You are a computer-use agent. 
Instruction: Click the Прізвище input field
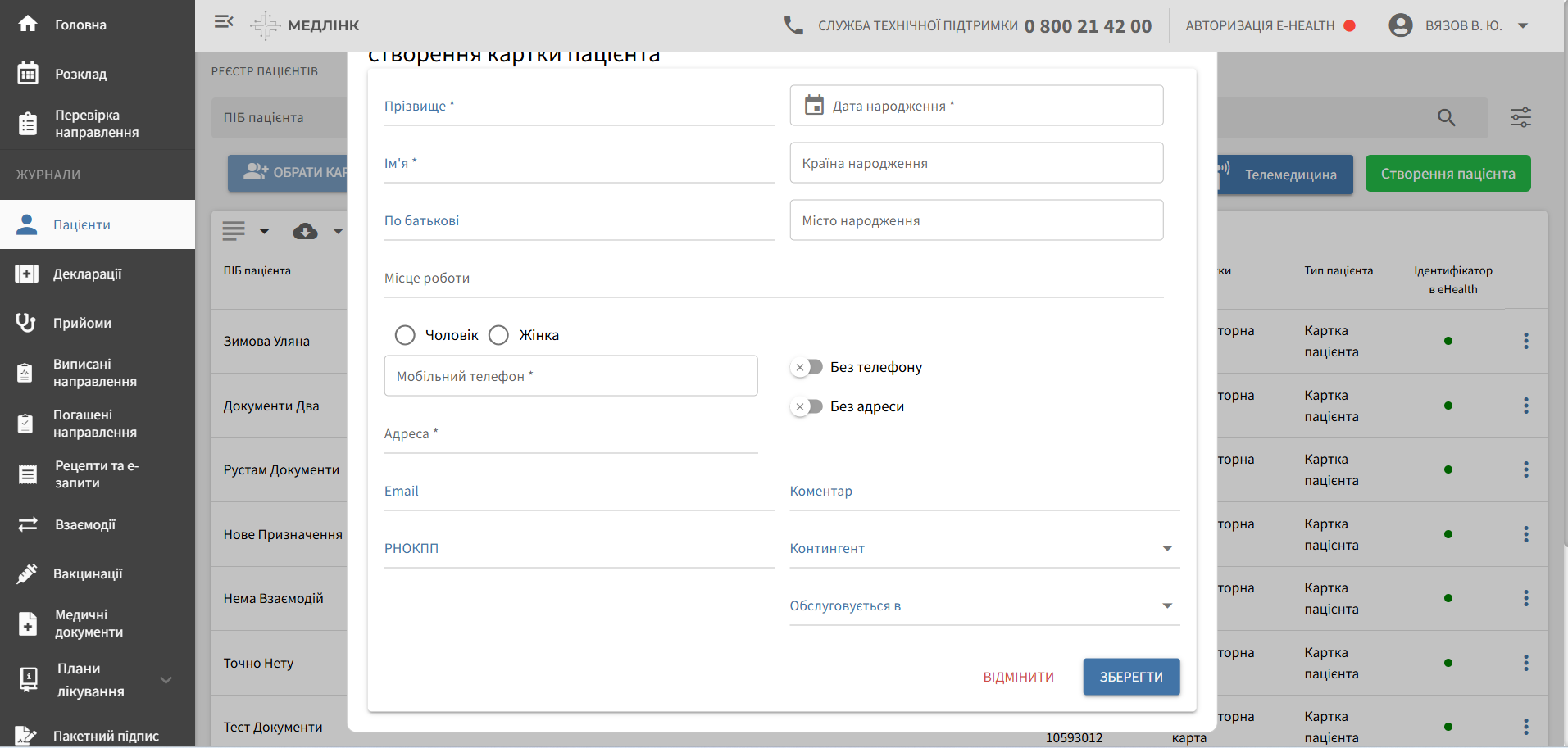pos(578,107)
